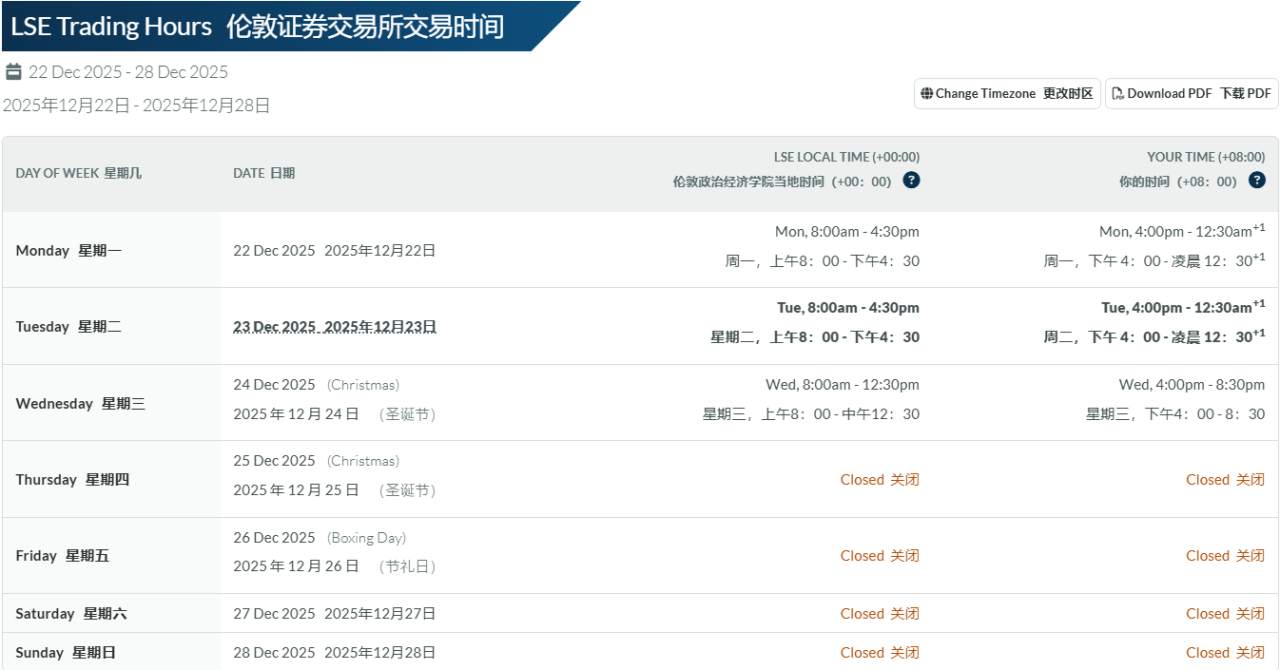
Task: Click '星期三，下午4：00 - 8：30' your time text
Action: click(x=1175, y=414)
